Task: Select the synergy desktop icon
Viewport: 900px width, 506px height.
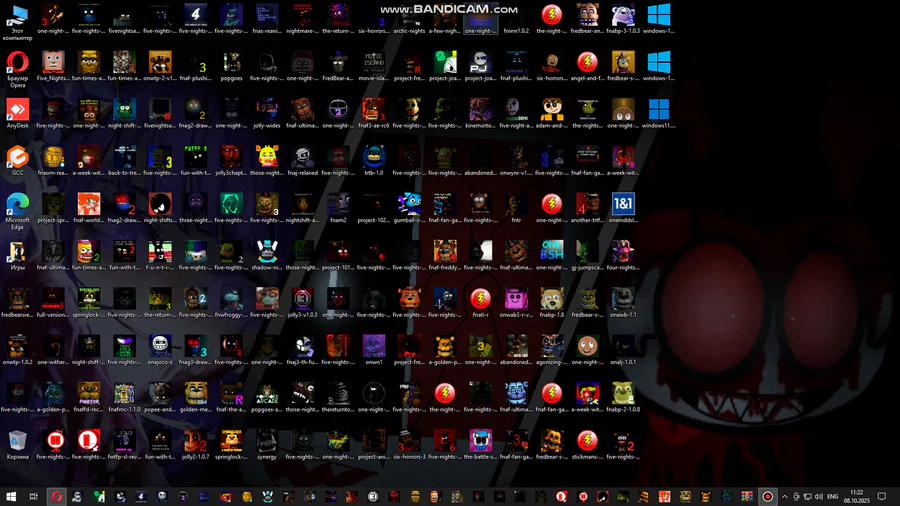Action: point(267,444)
